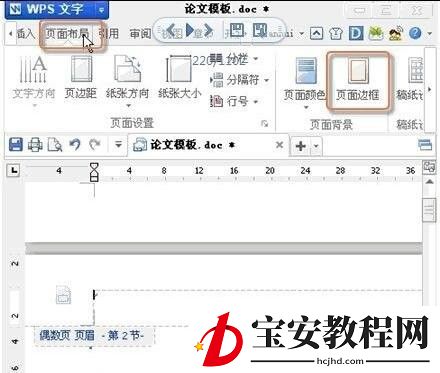Open the 分隔符 breaks dropdown
The image size is (440, 373).
(x=239, y=80)
